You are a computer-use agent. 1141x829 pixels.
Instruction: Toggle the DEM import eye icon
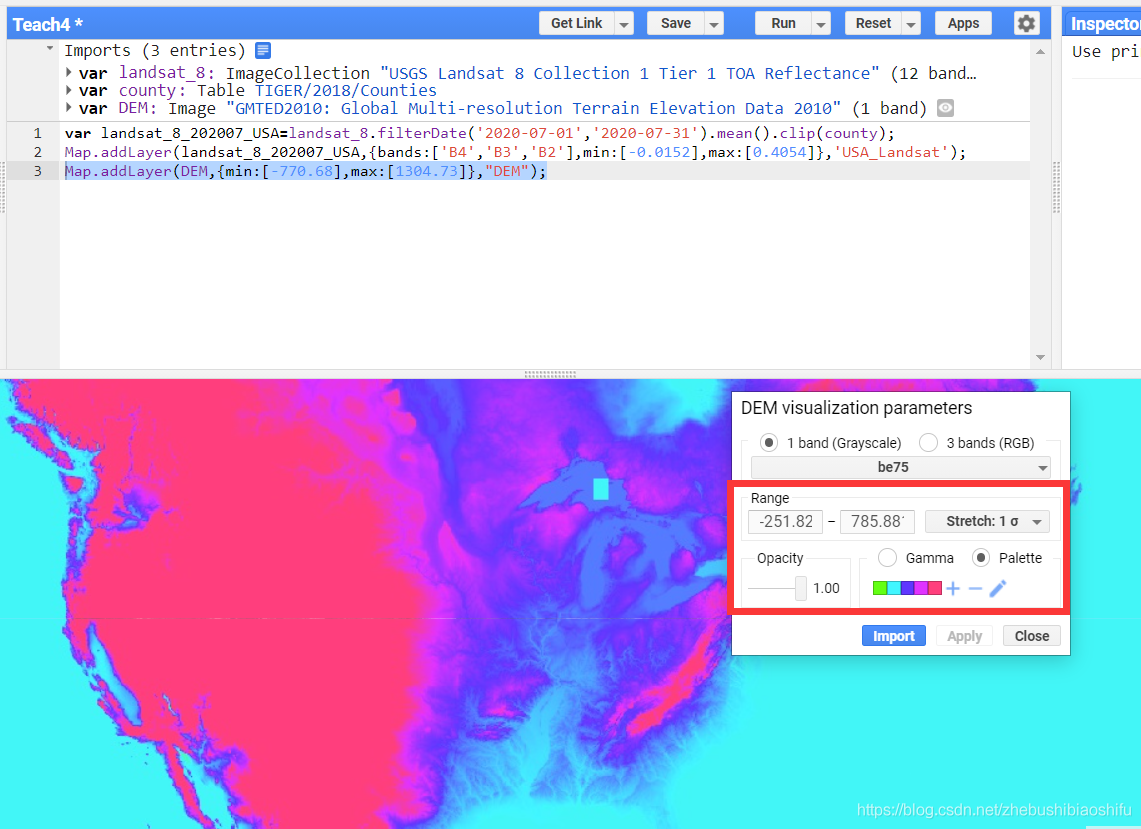coord(944,108)
